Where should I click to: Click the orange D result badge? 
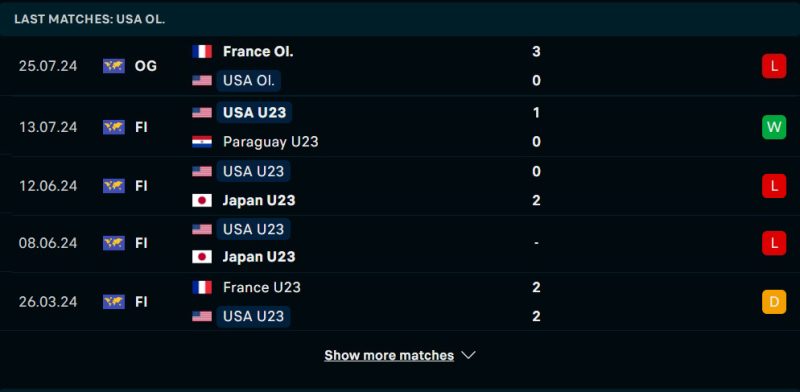click(774, 302)
